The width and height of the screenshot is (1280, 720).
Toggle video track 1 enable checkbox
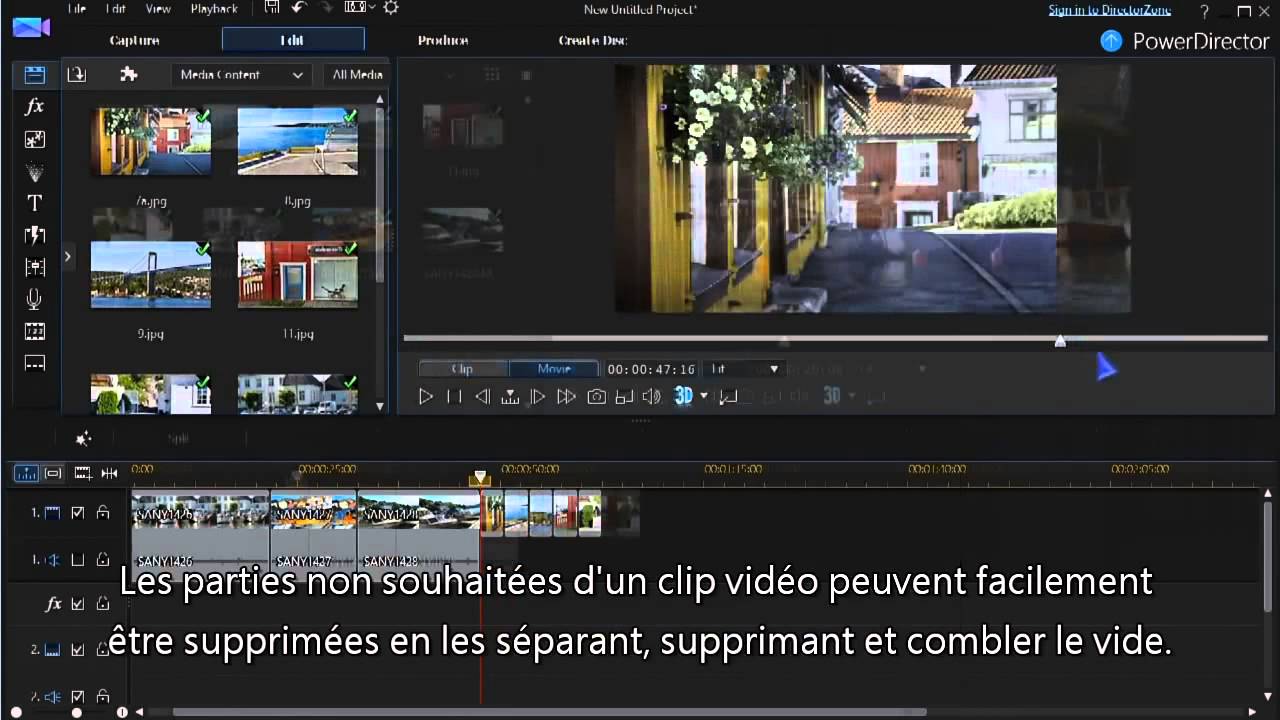pyautogui.click(x=78, y=513)
